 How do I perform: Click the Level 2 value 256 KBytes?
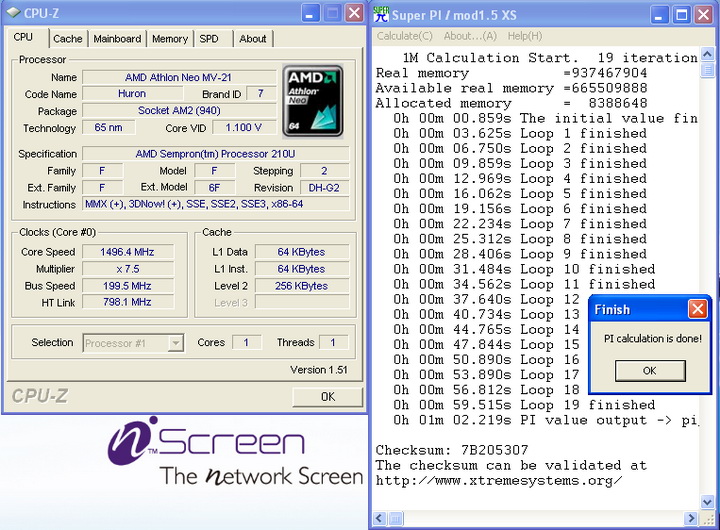tap(302, 286)
